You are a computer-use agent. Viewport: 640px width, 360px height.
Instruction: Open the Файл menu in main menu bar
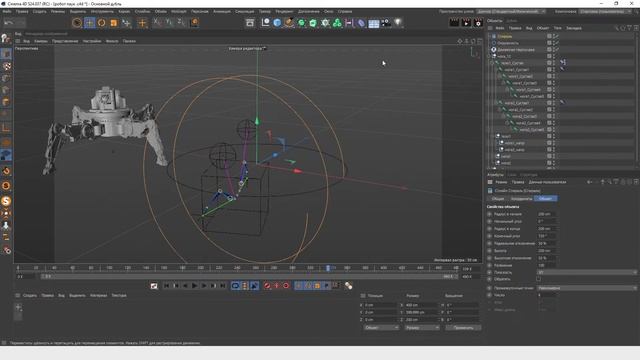(7, 11)
